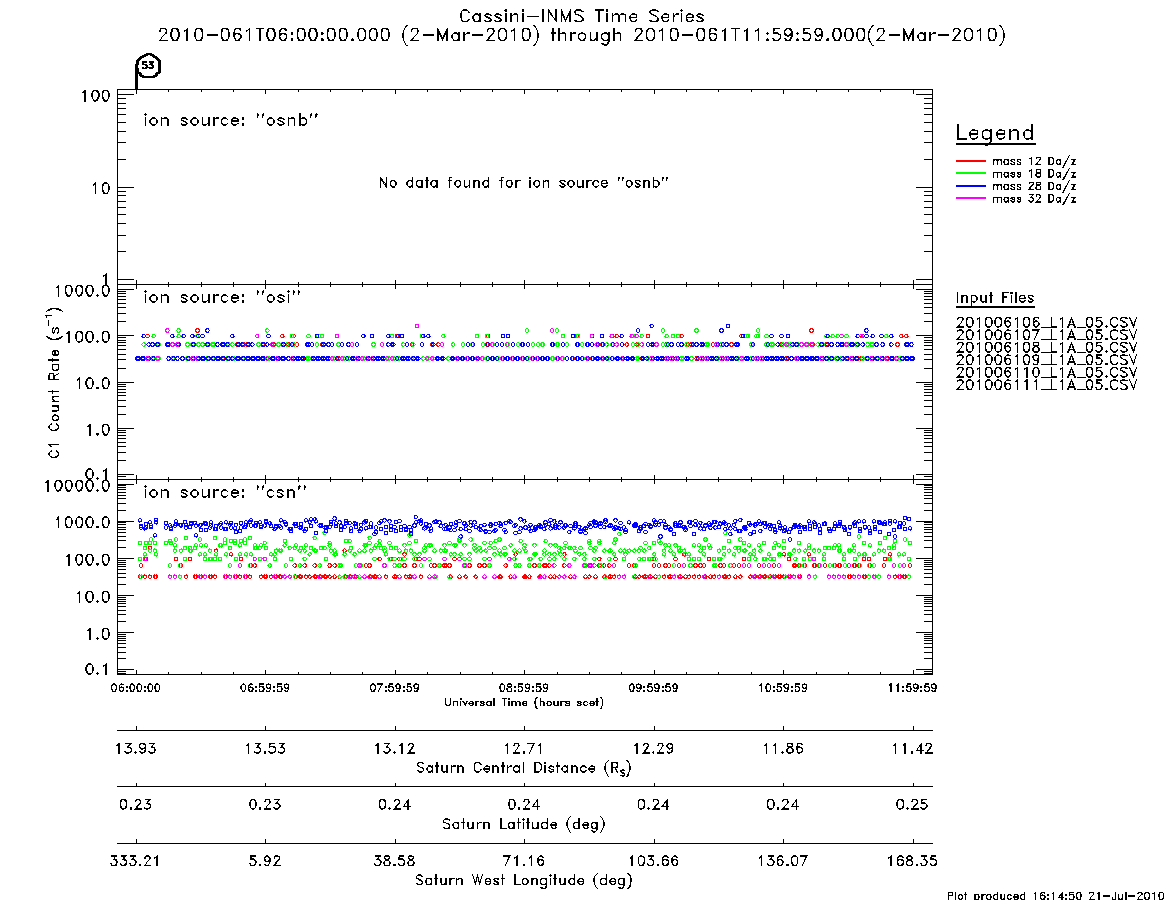Click the 13.53 distance value
Image resolution: width=1165 pixels, height=900 pixels.
[265, 748]
